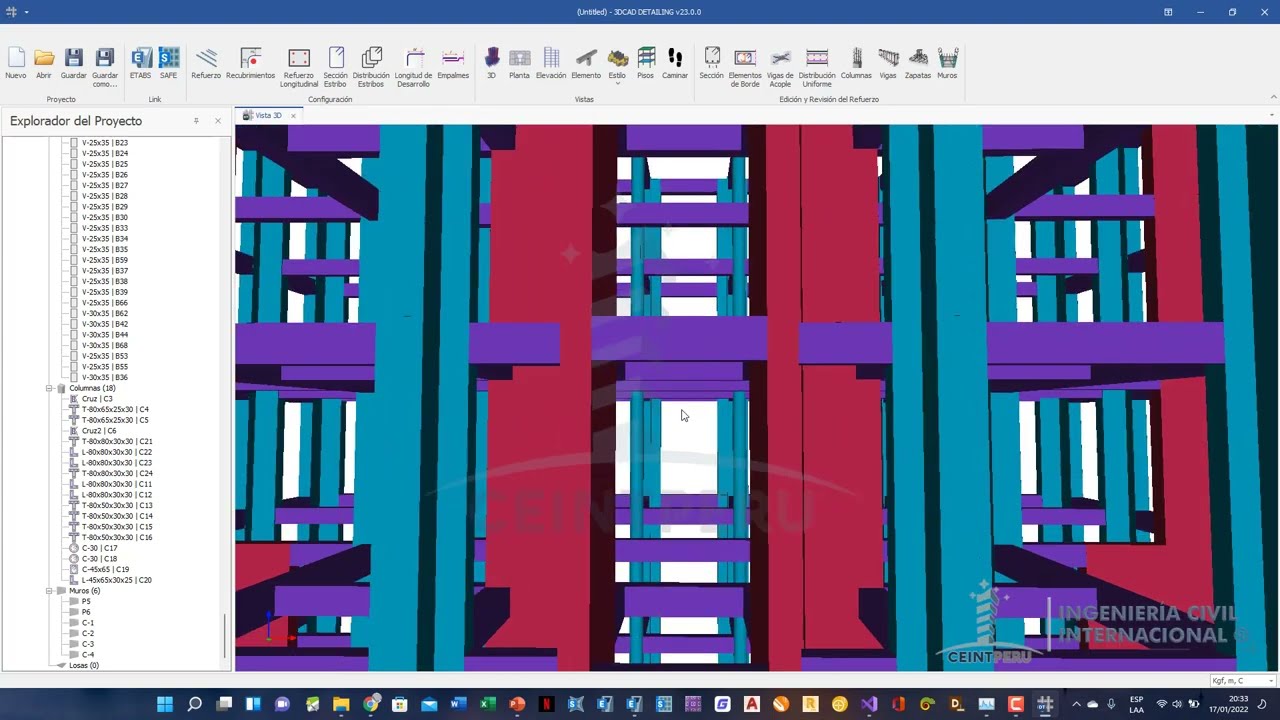Open Empalmes configuration
The width and height of the screenshot is (1280, 720).
click(x=453, y=64)
